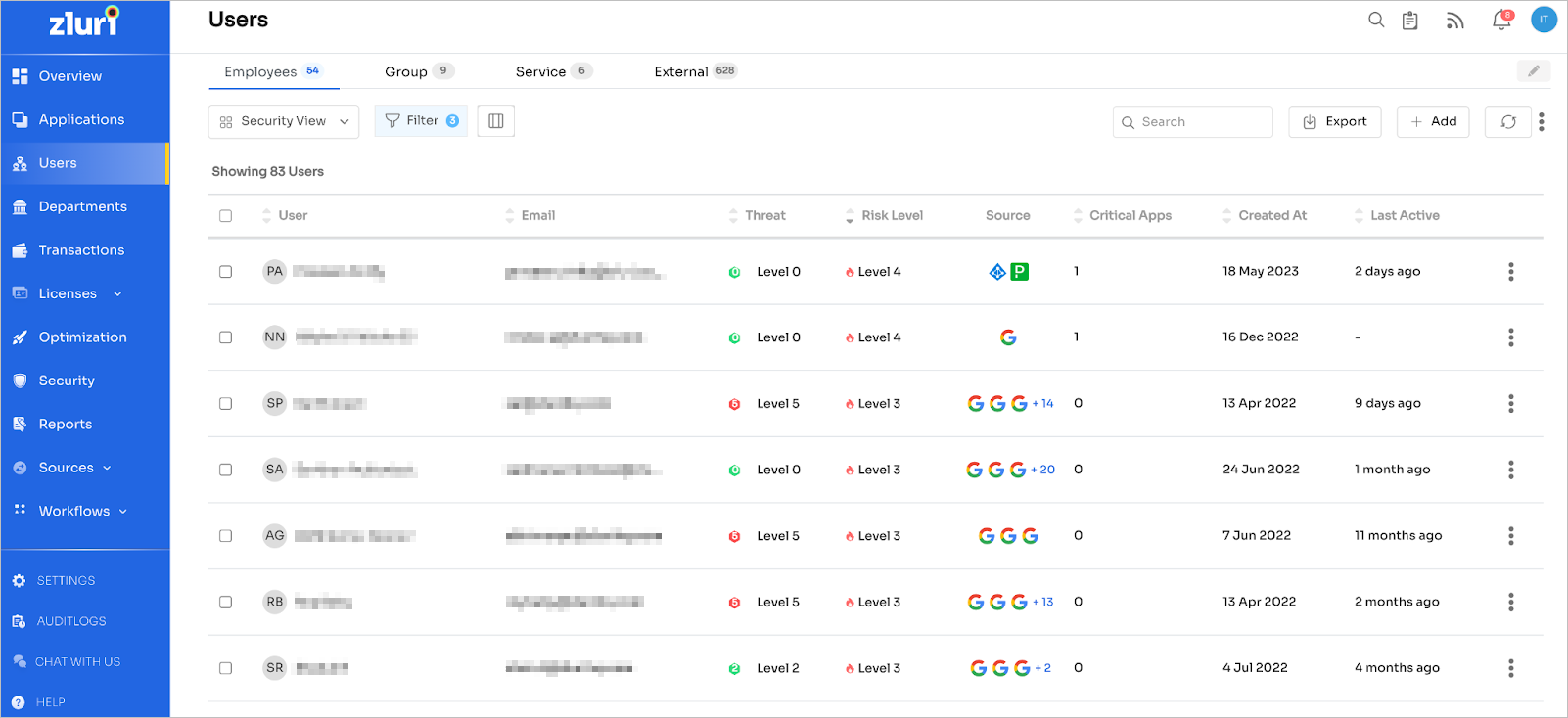Open row actions for SP user
The height and width of the screenshot is (718, 1568).
coord(1511,403)
